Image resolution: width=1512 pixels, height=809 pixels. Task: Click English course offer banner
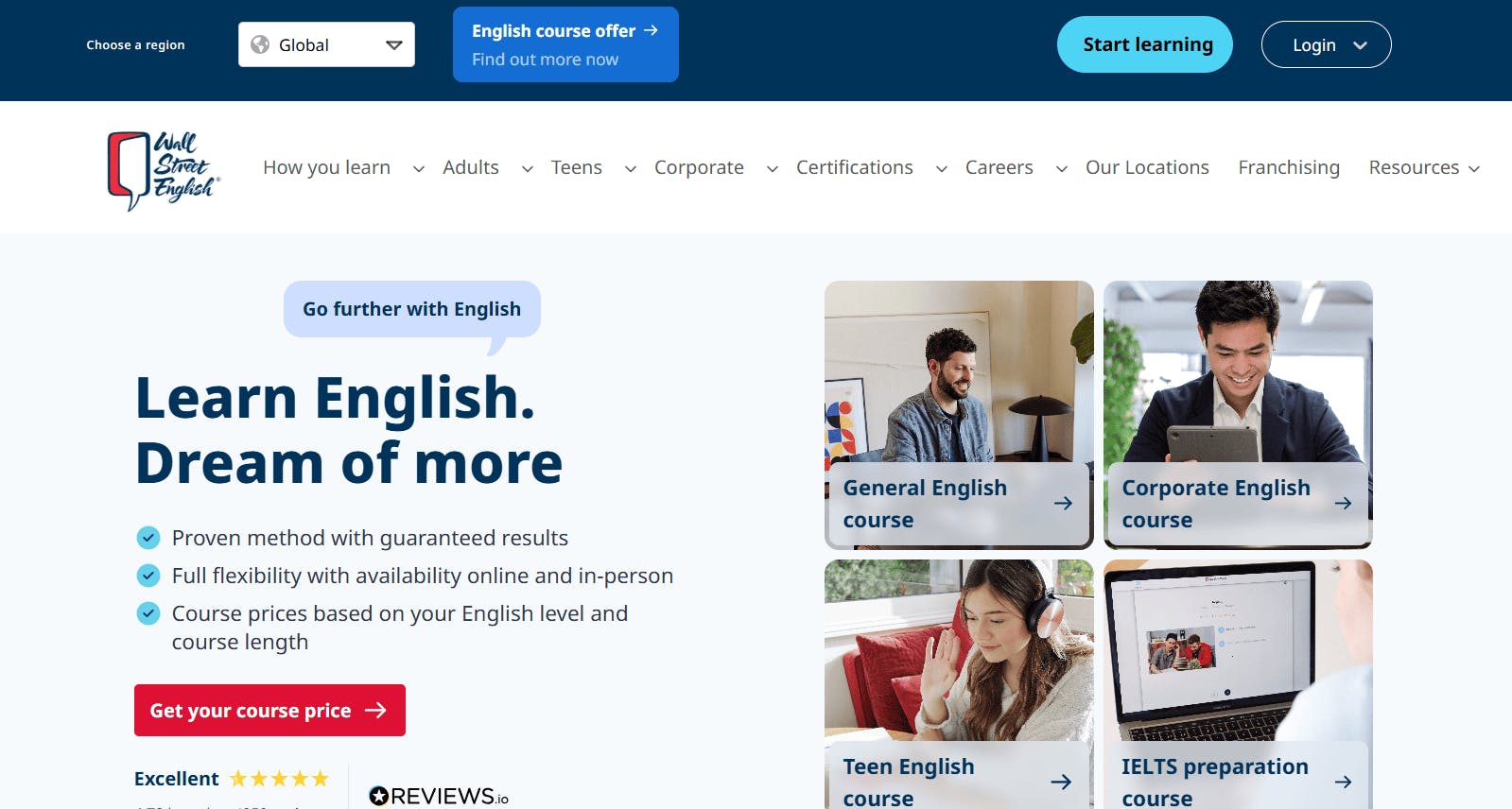pyautogui.click(x=565, y=44)
